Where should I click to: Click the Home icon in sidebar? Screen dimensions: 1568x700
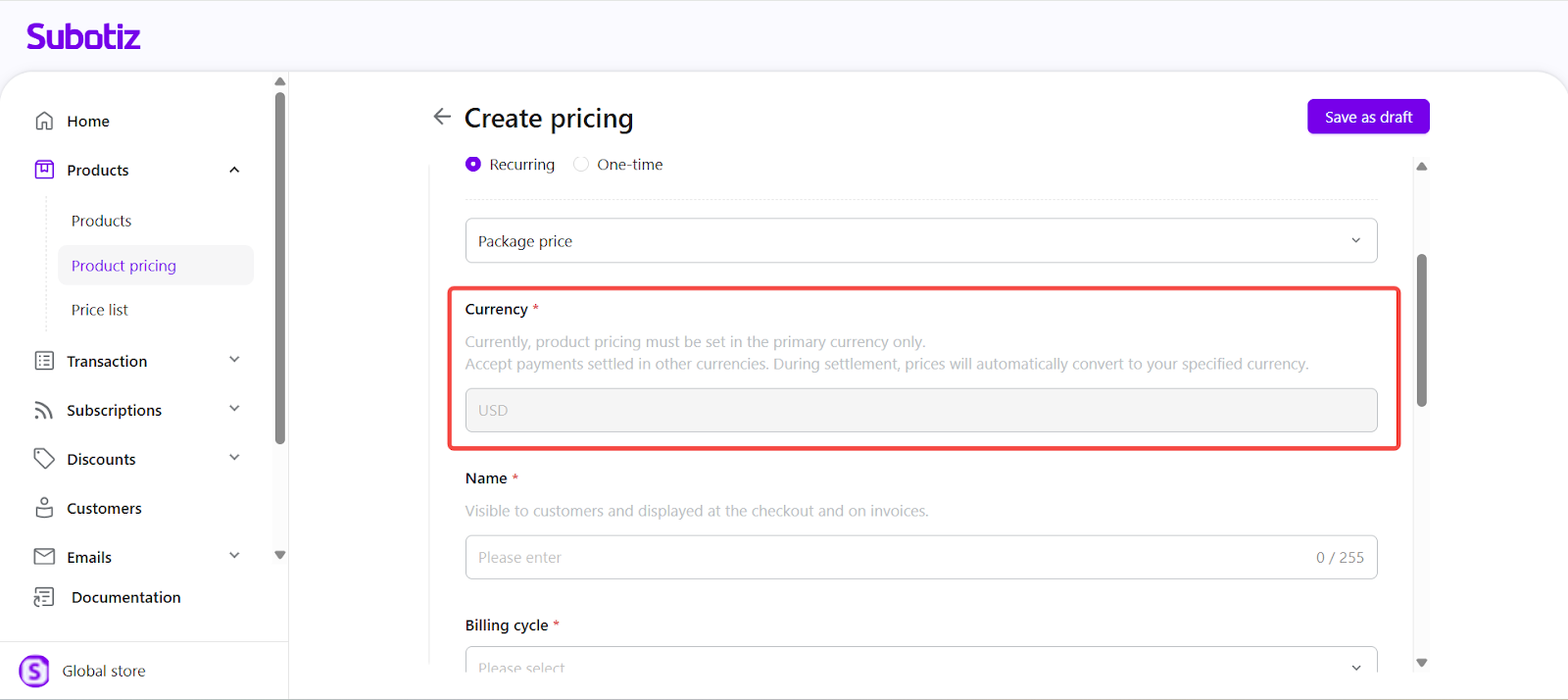pyautogui.click(x=44, y=121)
